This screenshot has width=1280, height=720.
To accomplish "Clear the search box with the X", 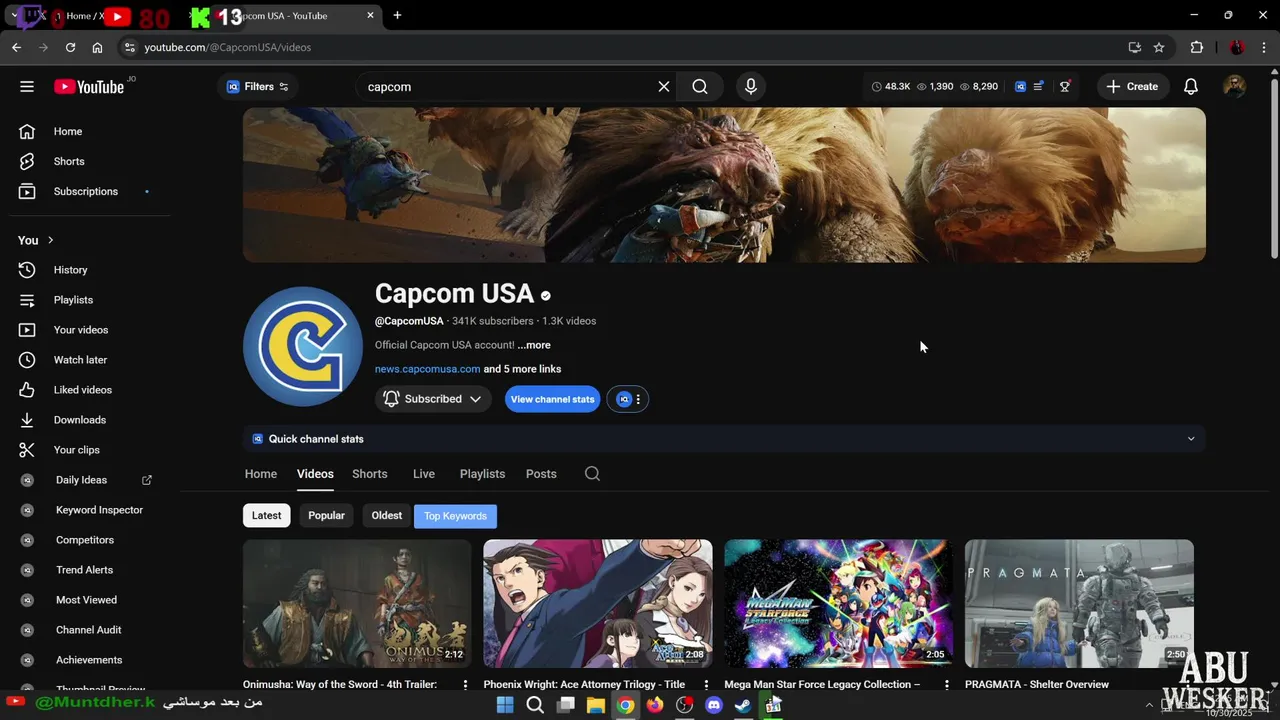I will coord(664,87).
